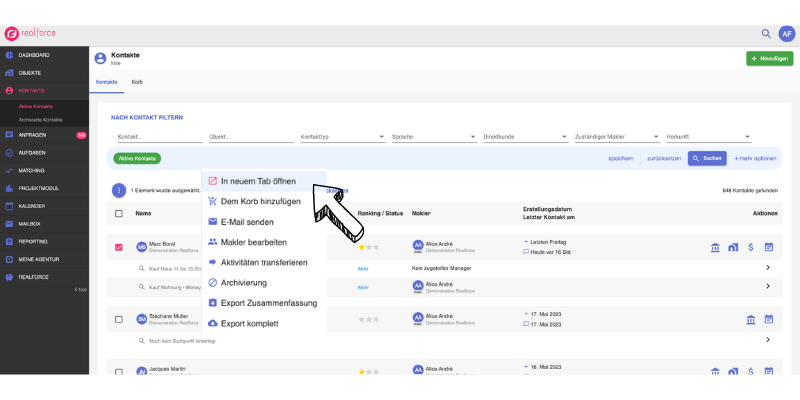
Task: Switch to the Kontakte tab
Action: click(107, 82)
